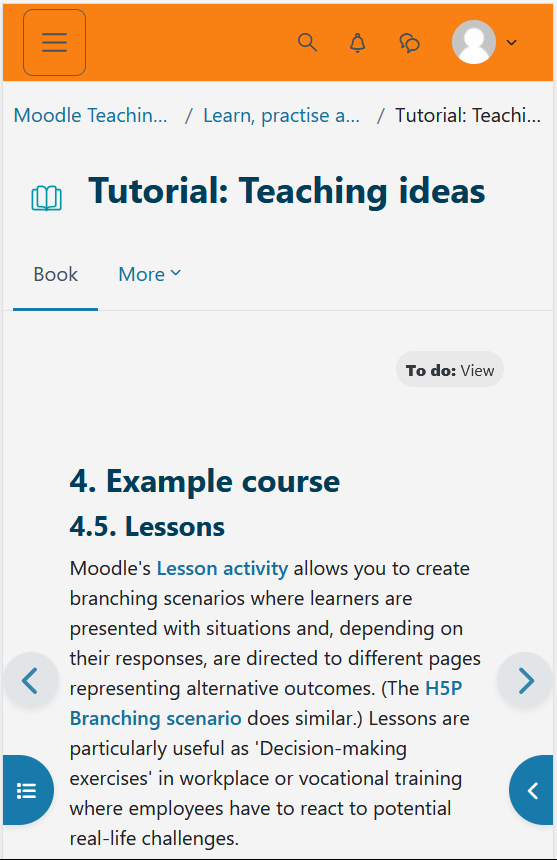Open the messaging chat bubbles icon

pyautogui.click(x=410, y=42)
